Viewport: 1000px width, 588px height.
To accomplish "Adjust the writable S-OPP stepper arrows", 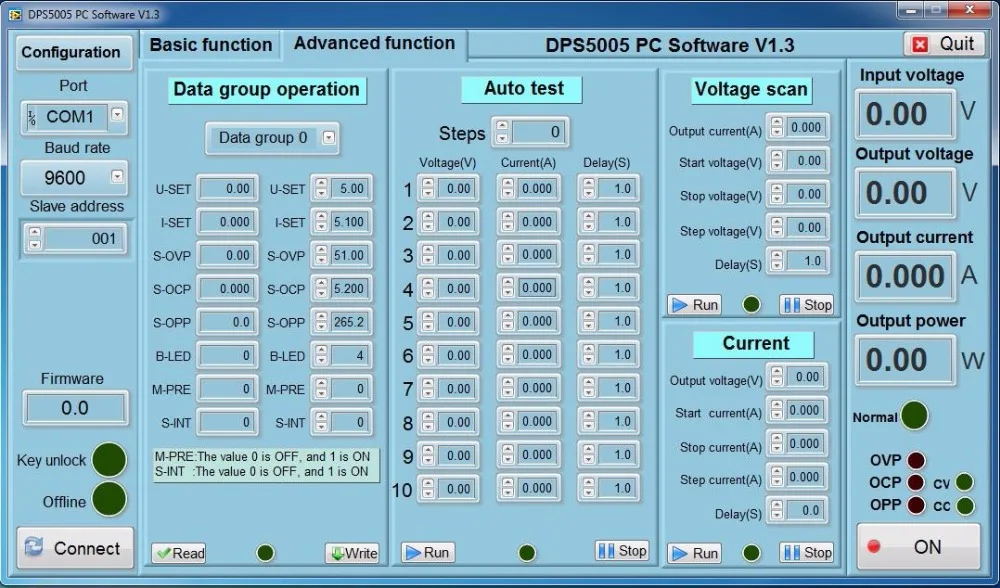I will tap(321, 322).
